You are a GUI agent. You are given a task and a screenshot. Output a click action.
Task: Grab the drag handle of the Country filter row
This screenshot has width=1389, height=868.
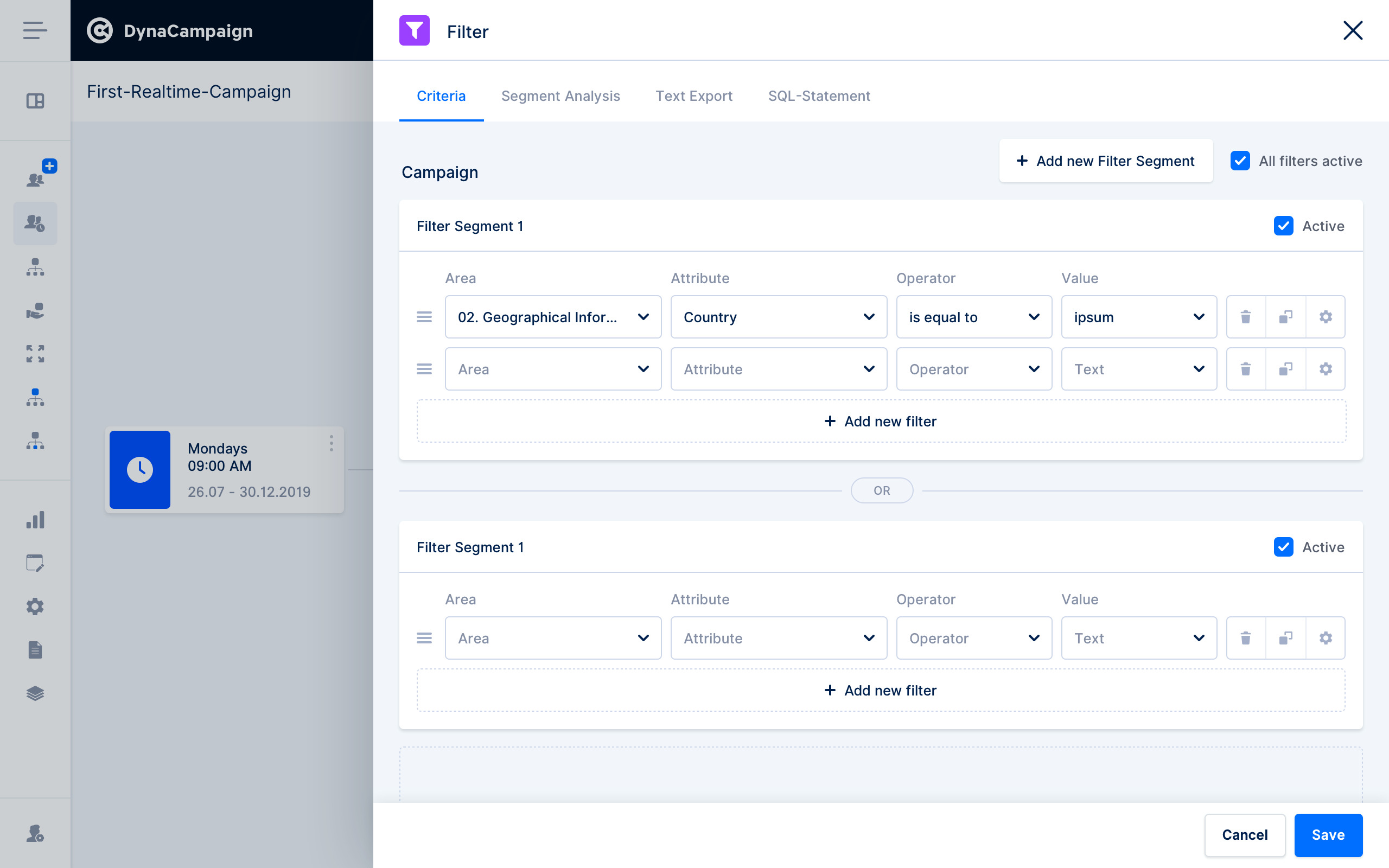424,317
